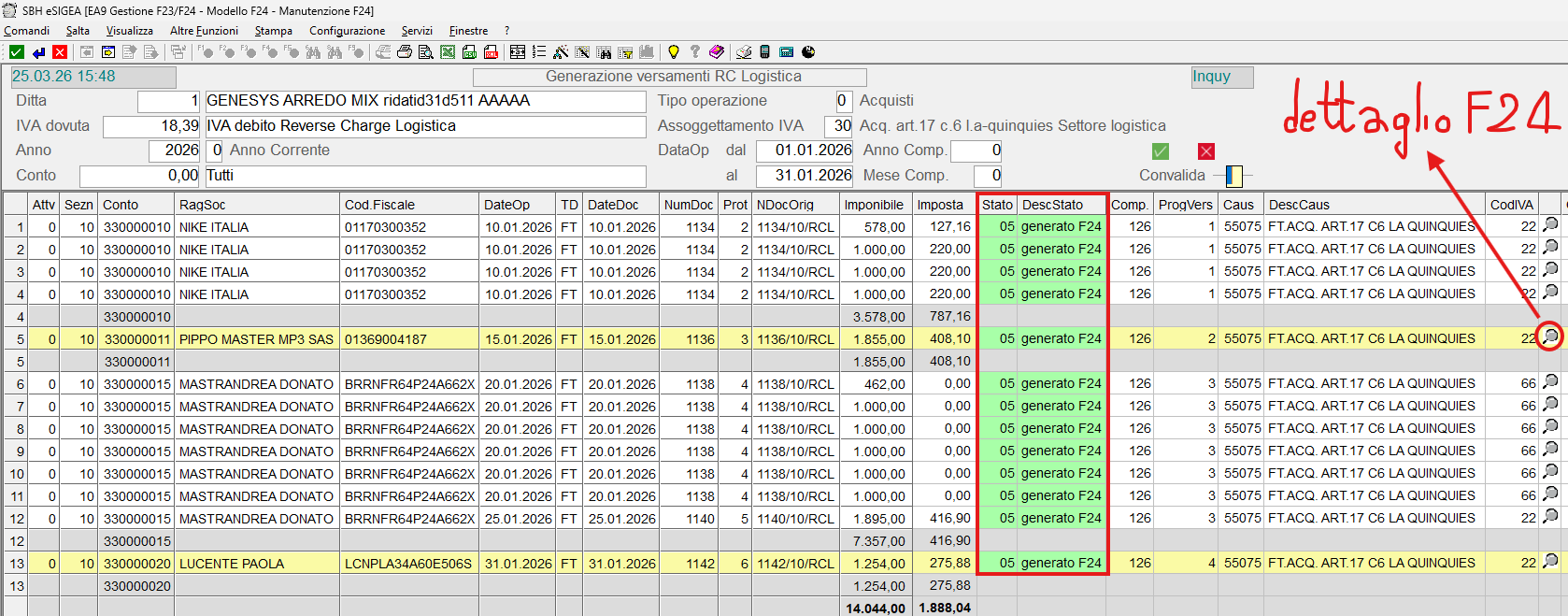Viewport: 1568px width, 616px height.
Task: Click the CodIVA column header
Action: [1511, 204]
